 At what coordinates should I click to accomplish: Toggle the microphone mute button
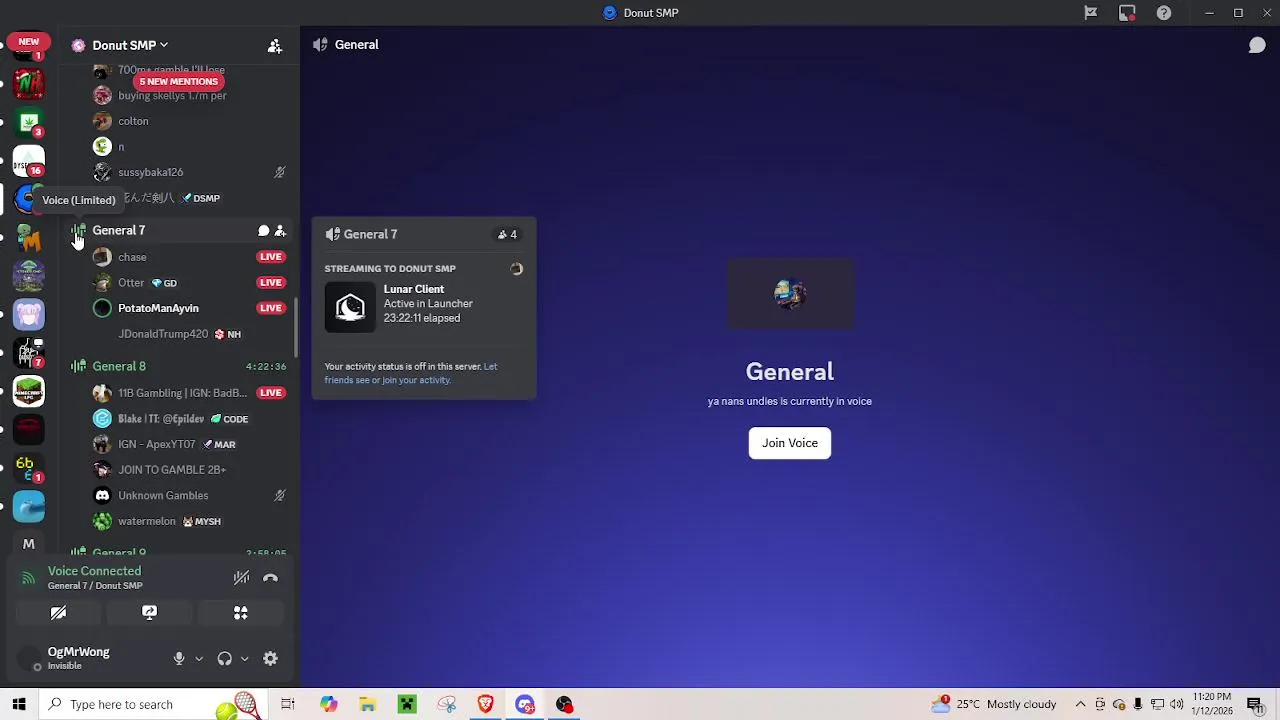click(179, 659)
